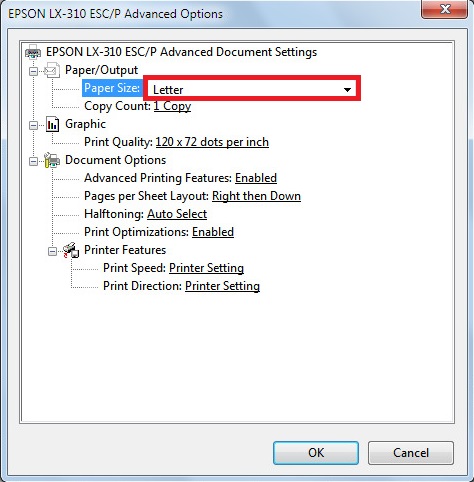Click the Document Options printer icon
Screen dimensions: 474x482
coord(52,160)
